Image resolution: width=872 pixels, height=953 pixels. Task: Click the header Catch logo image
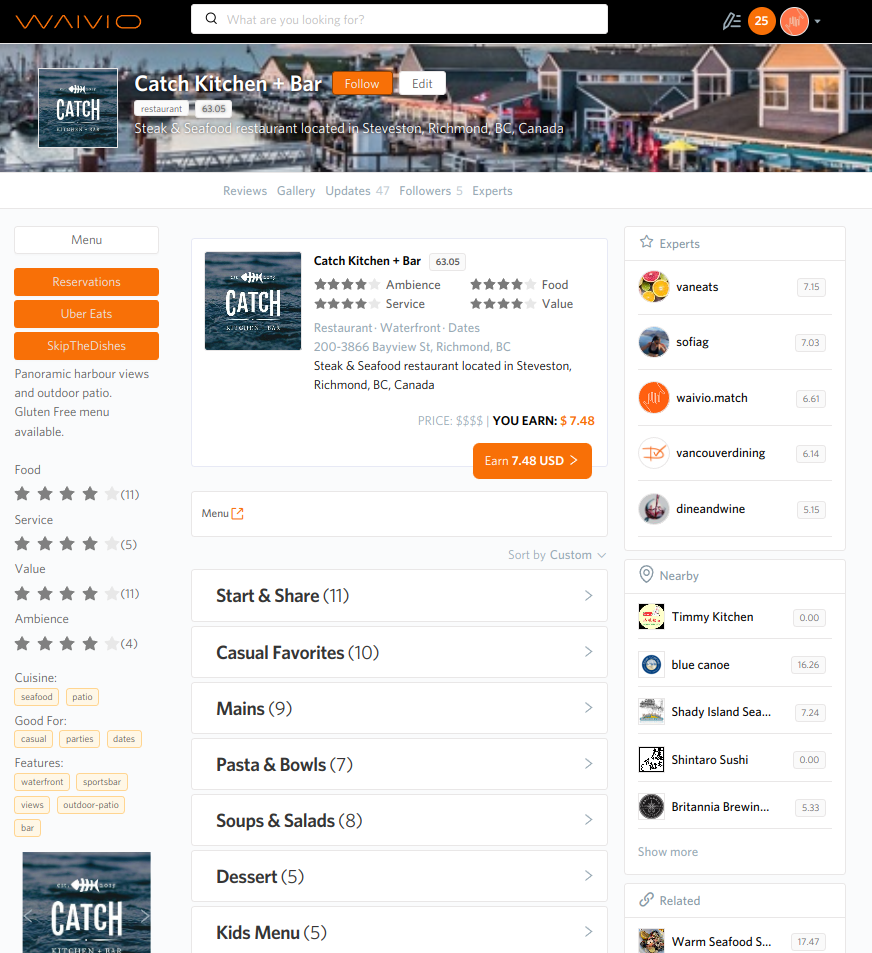pos(78,108)
